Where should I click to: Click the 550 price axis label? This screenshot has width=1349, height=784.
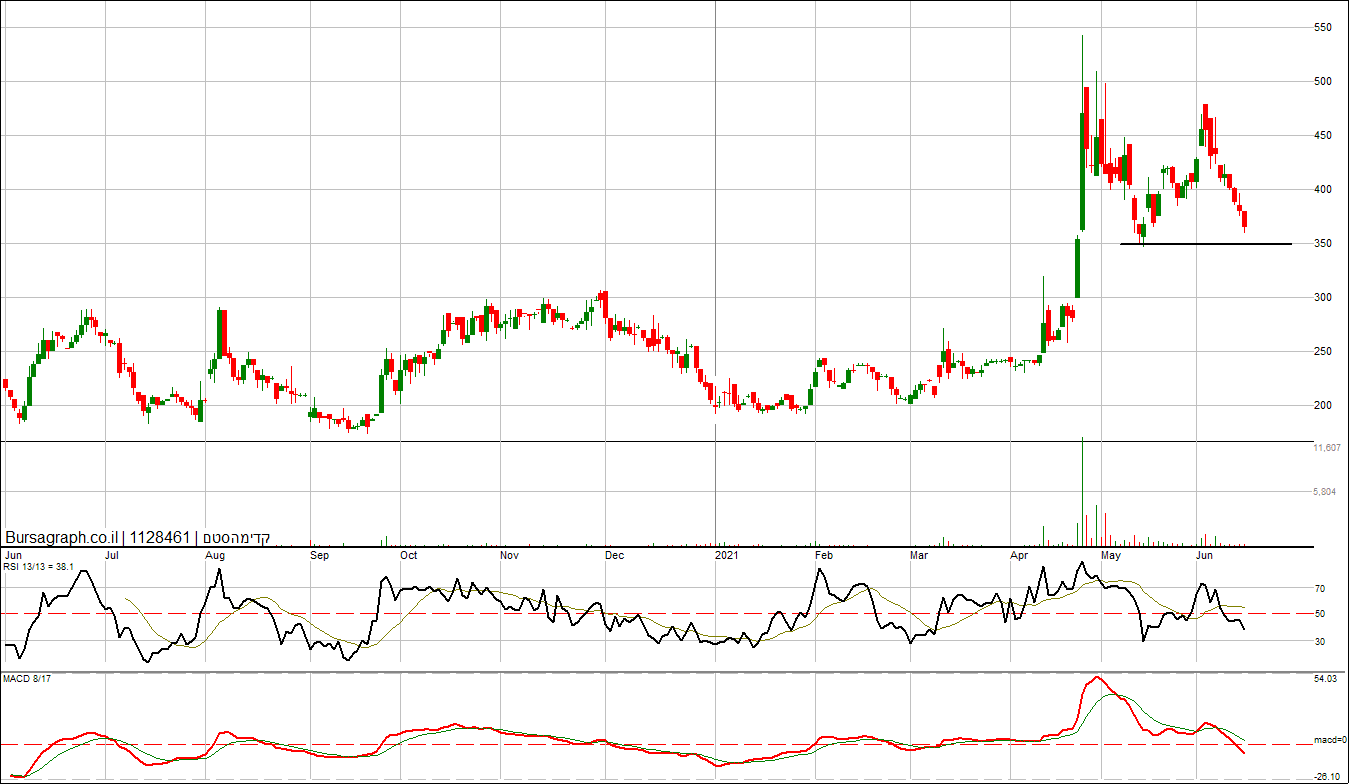1323,28
